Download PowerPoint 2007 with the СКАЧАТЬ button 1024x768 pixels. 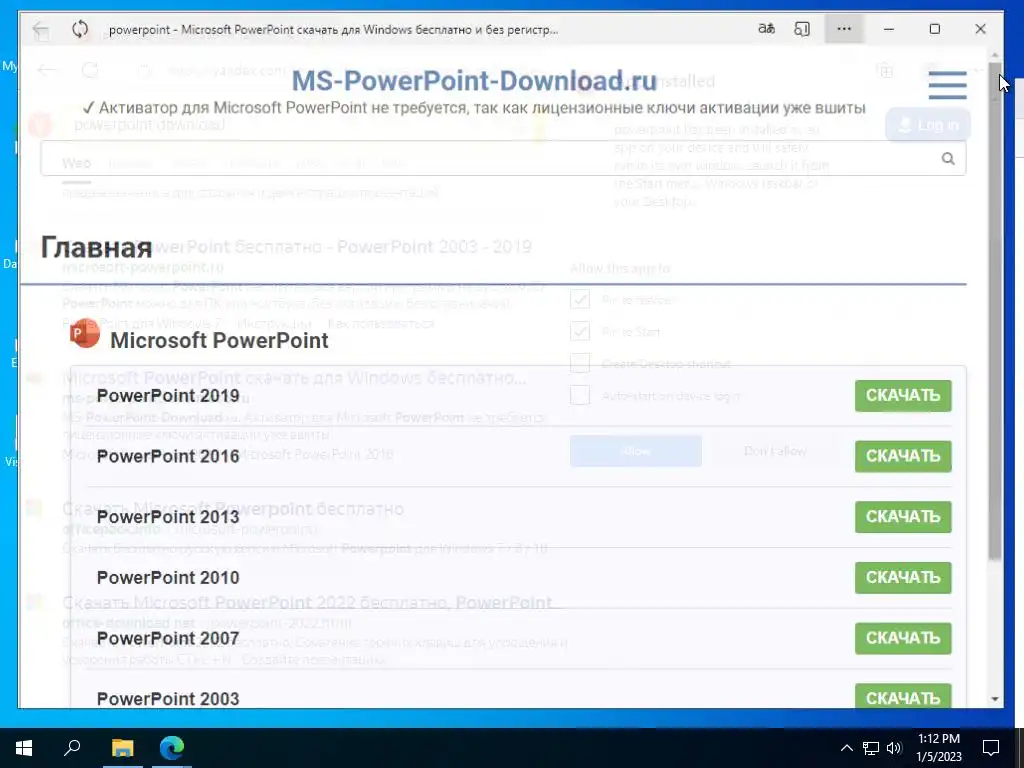tap(903, 638)
